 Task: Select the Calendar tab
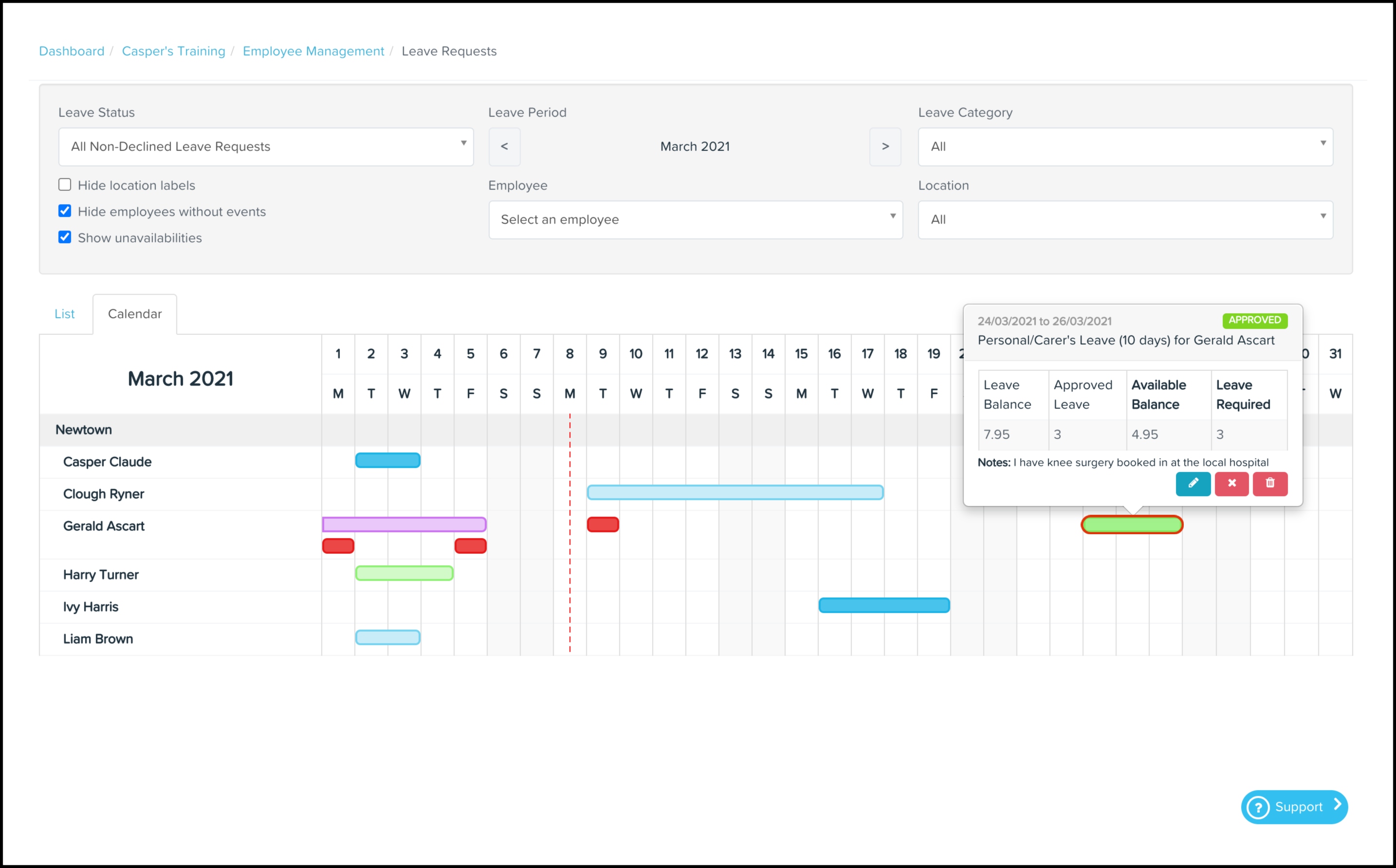[x=135, y=314]
